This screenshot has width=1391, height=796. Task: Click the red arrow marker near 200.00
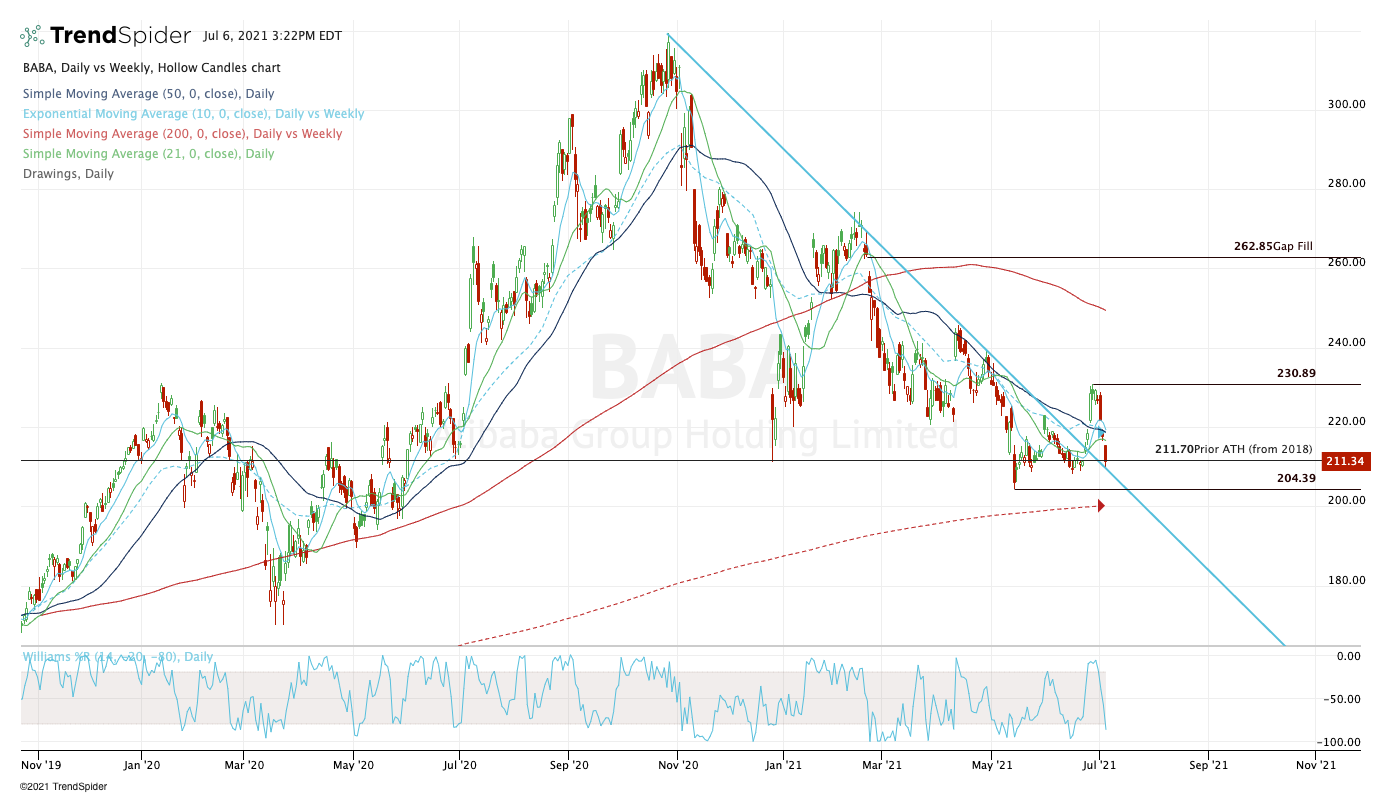click(x=1101, y=506)
